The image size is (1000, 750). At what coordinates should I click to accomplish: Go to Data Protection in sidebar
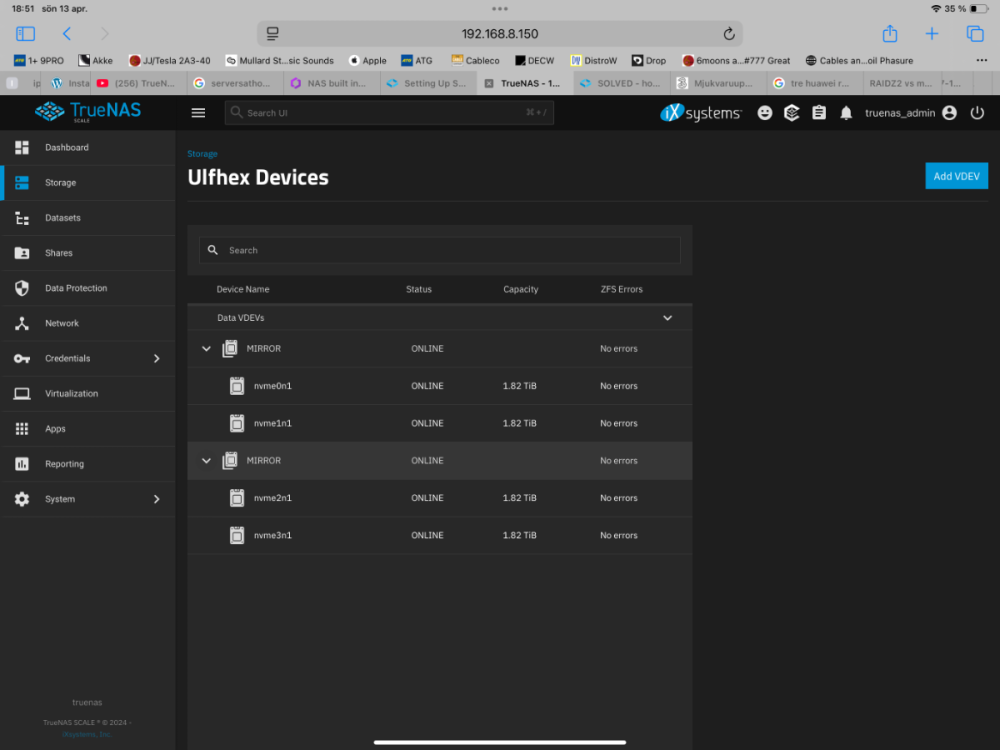click(76, 288)
